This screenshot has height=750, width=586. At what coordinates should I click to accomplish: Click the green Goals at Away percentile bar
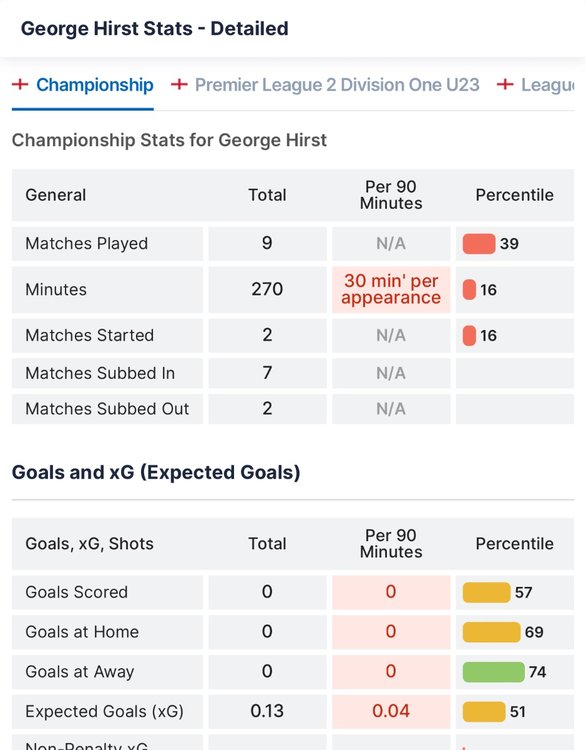point(494,672)
